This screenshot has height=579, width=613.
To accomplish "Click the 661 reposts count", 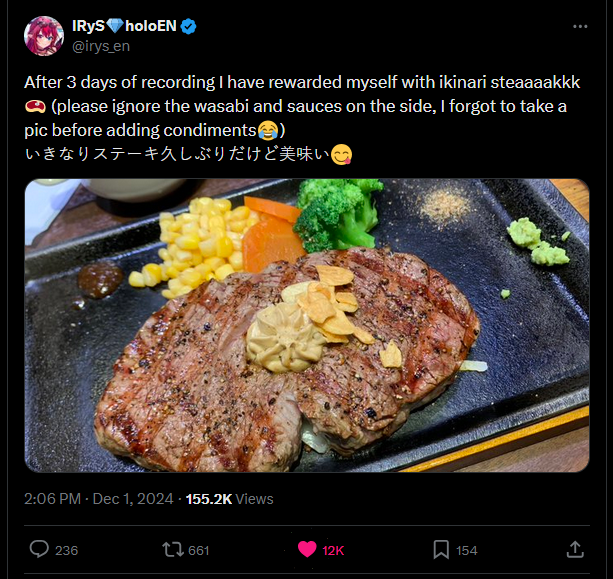I will (198, 550).
